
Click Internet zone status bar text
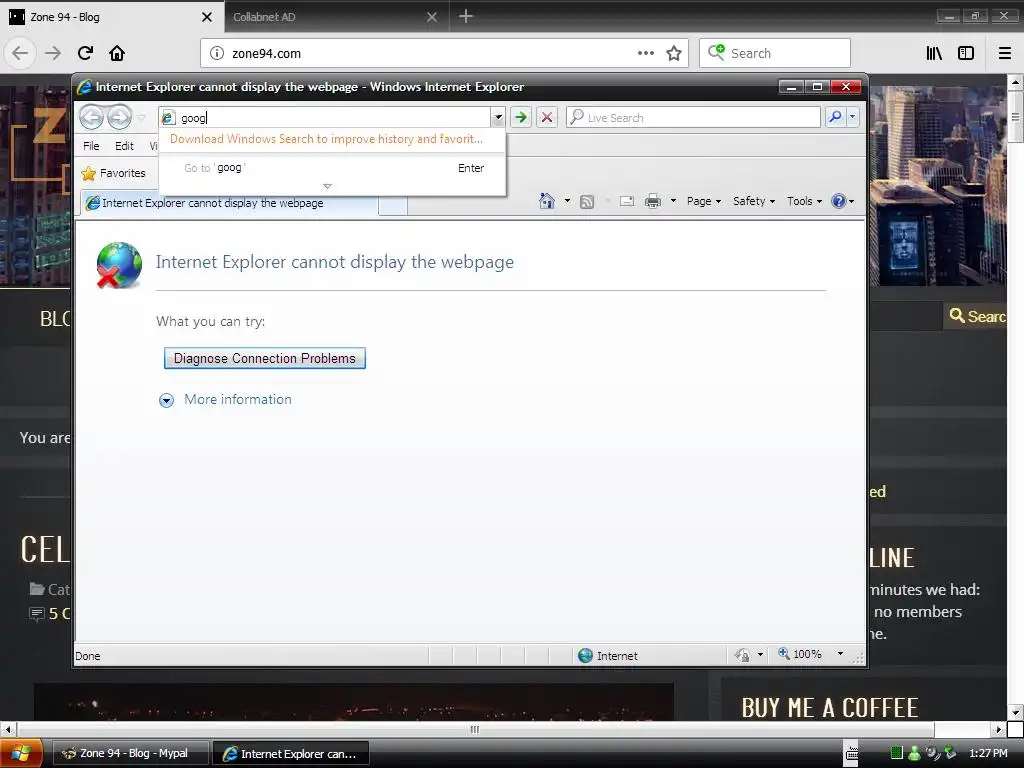pyautogui.click(x=617, y=656)
